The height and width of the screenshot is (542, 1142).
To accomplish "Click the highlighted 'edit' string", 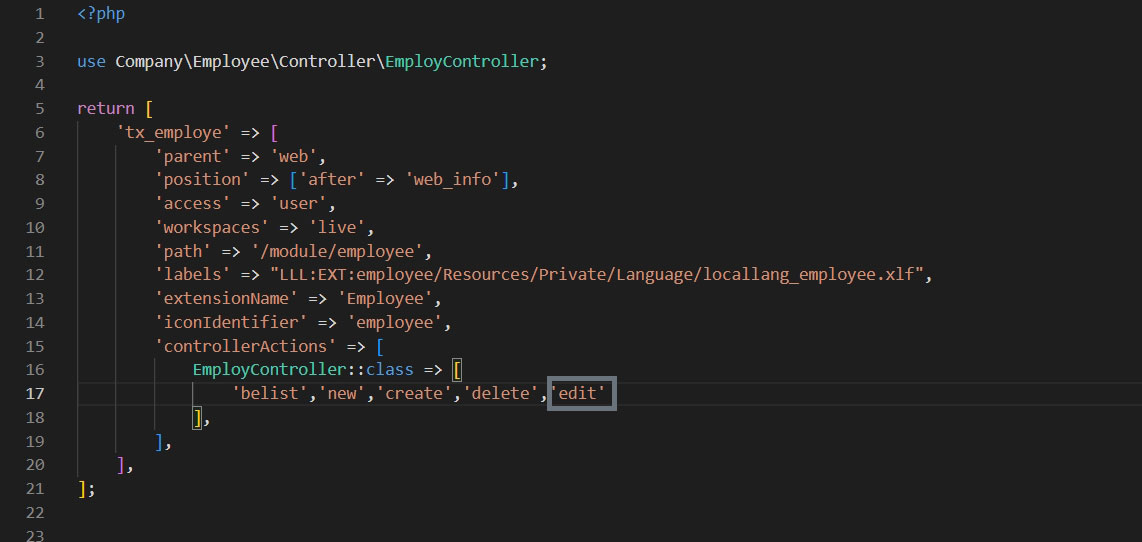I will pyautogui.click(x=581, y=394).
